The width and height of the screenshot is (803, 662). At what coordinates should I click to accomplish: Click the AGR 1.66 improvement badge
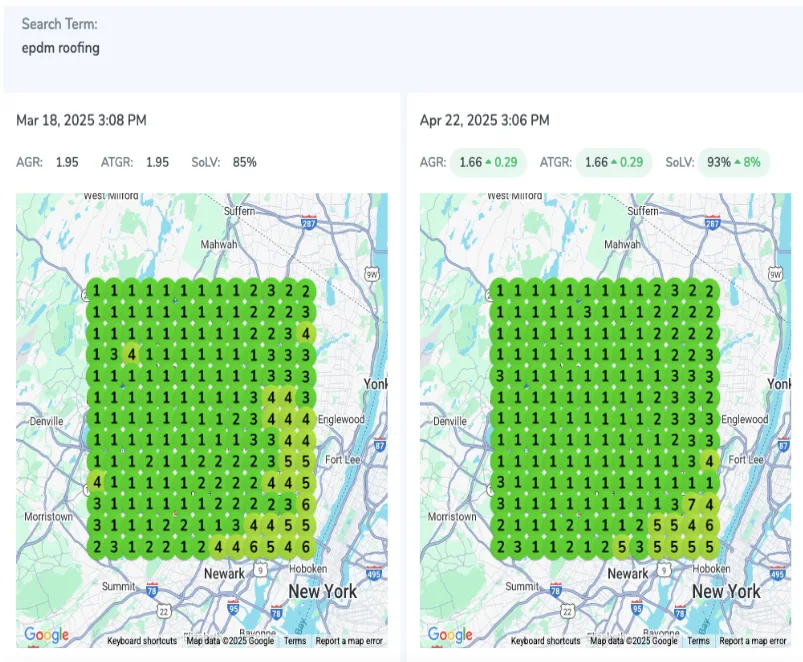(x=489, y=162)
